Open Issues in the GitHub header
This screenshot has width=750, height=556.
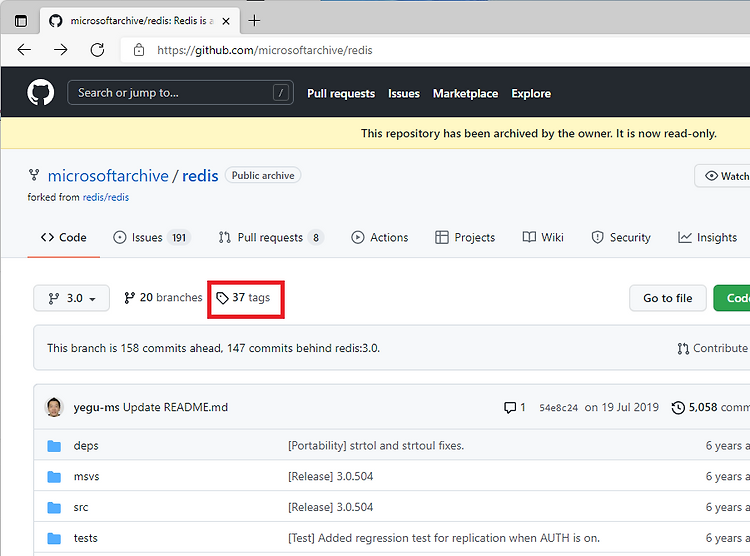(404, 94)
